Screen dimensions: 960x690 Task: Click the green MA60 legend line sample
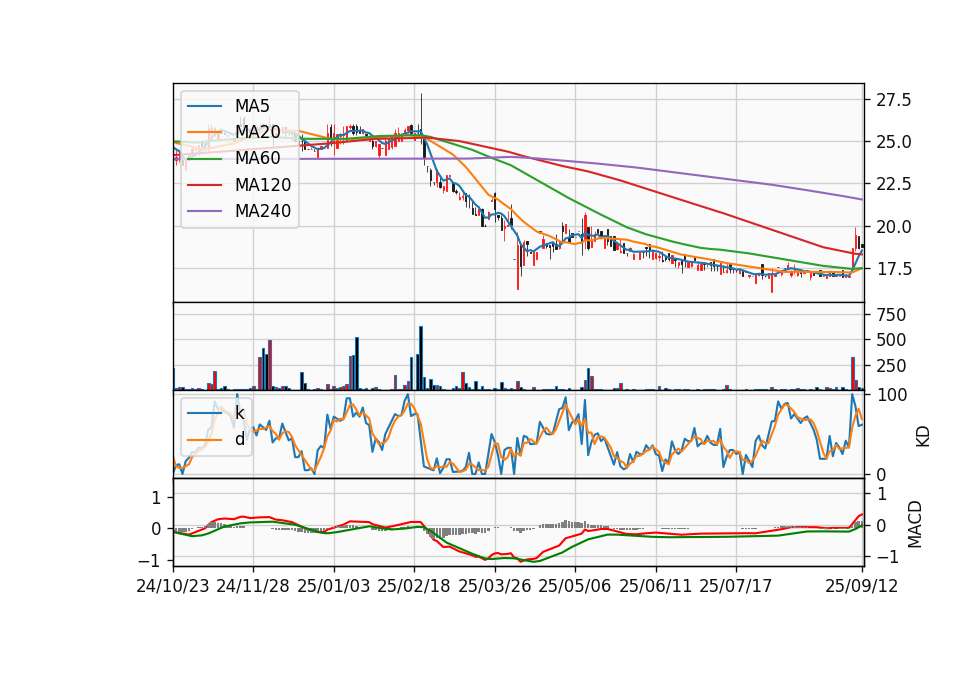coord(204,159)
